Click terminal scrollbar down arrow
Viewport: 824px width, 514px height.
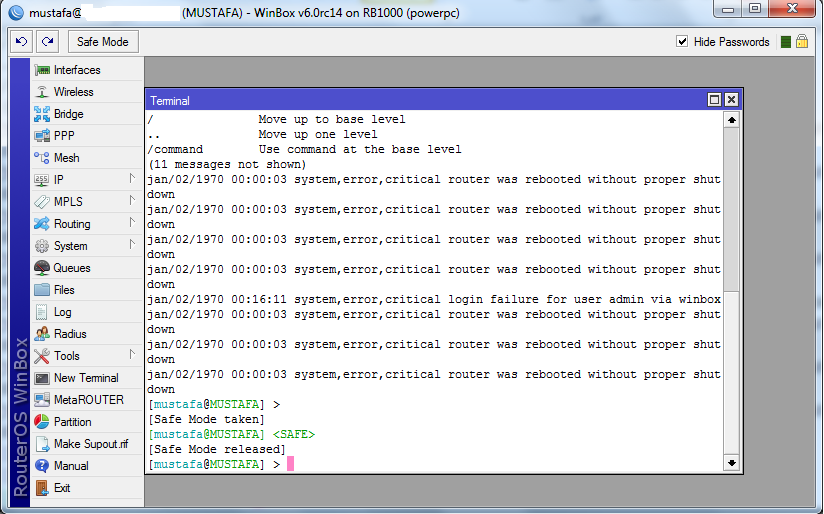click(x=732, y=463)
